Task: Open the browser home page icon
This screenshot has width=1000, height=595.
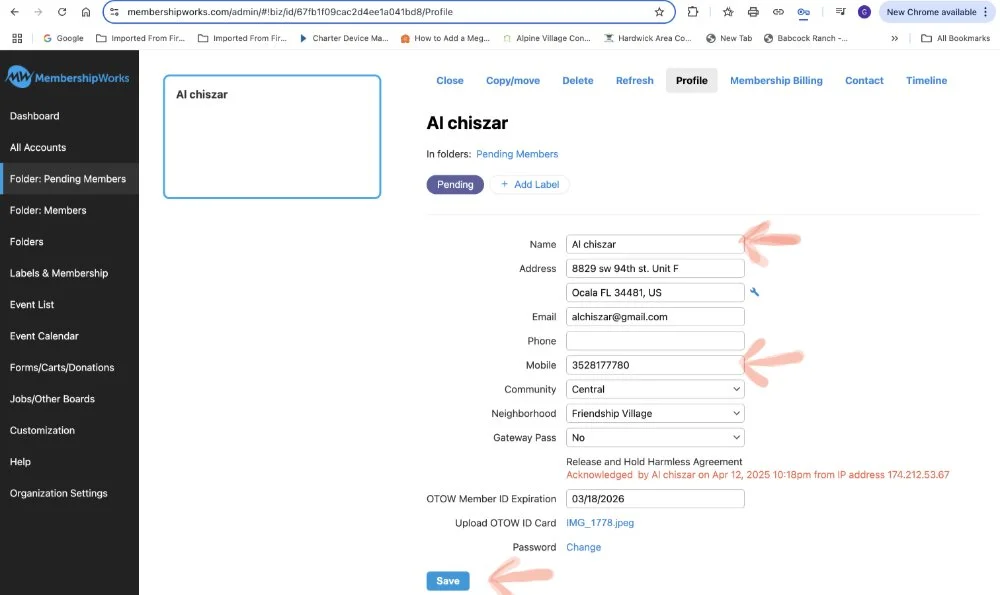Action: coord(85,11)
